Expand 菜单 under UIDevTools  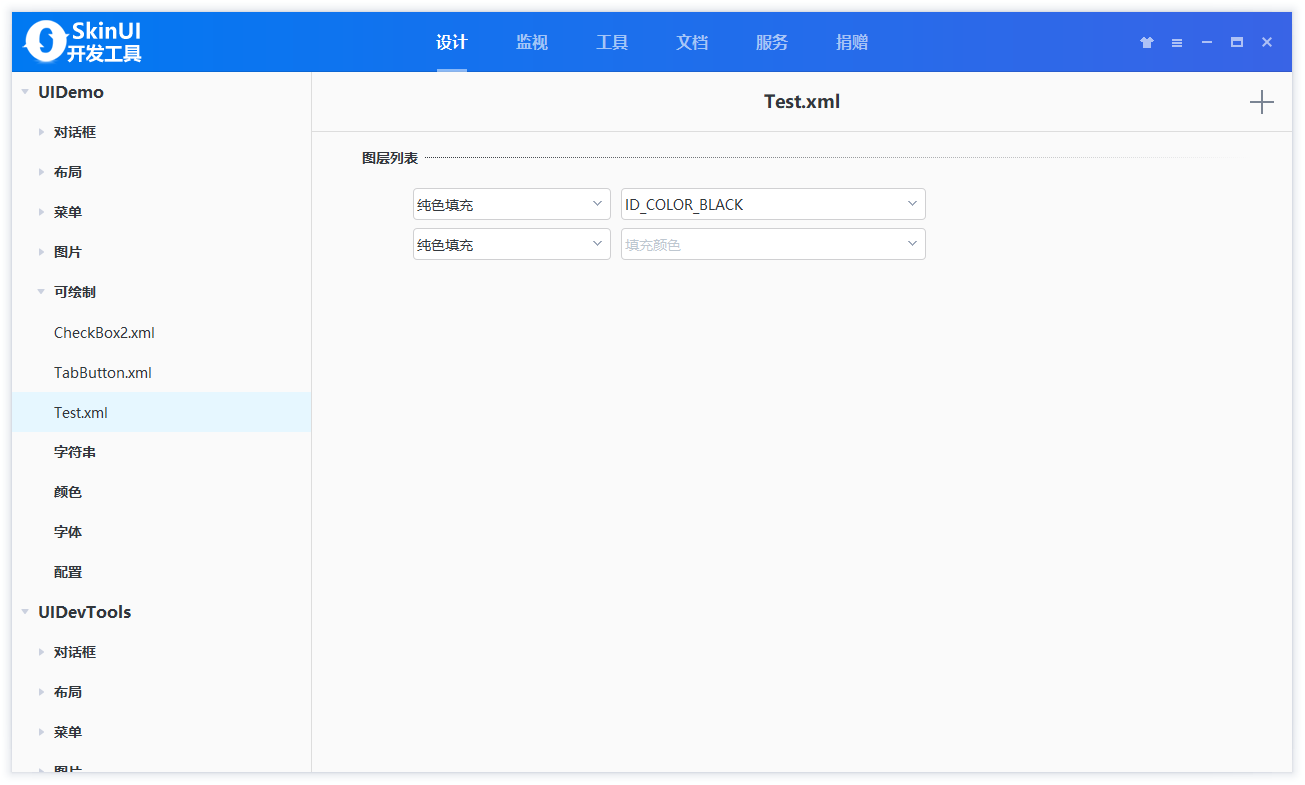(x=41, y=732)
